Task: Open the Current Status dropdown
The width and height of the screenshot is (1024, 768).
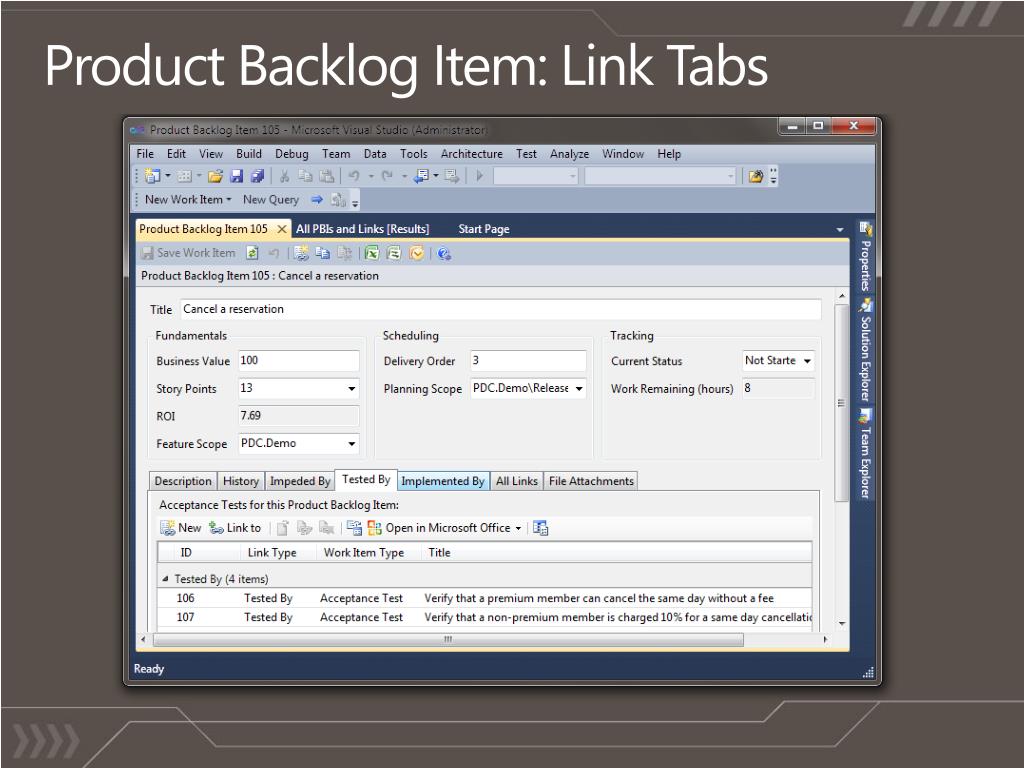Action: pos(807,360)
